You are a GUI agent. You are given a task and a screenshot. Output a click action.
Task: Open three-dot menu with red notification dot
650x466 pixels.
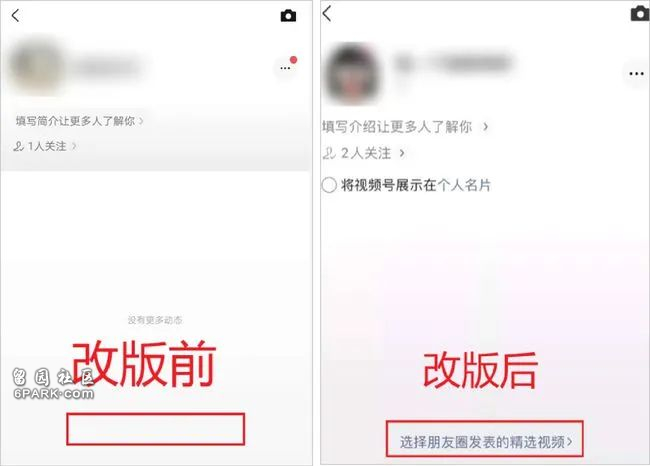[x=286, y=68]
